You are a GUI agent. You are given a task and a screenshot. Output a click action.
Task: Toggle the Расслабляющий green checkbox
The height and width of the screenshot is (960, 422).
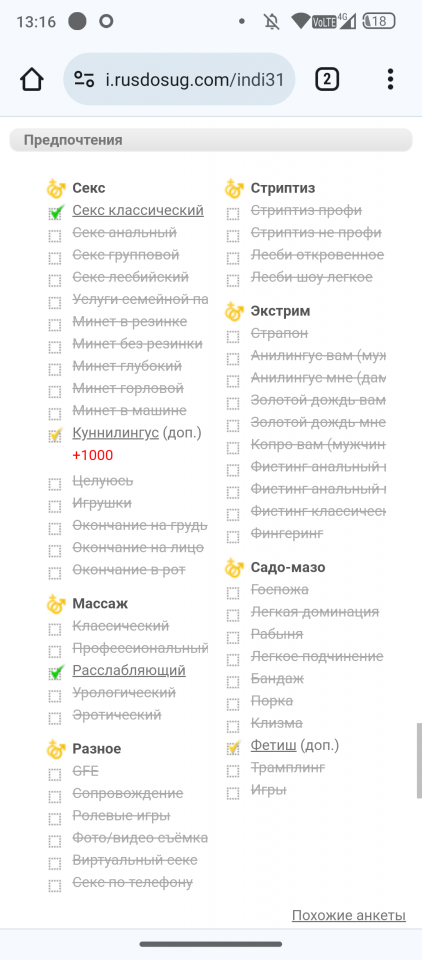coord(56,672)
